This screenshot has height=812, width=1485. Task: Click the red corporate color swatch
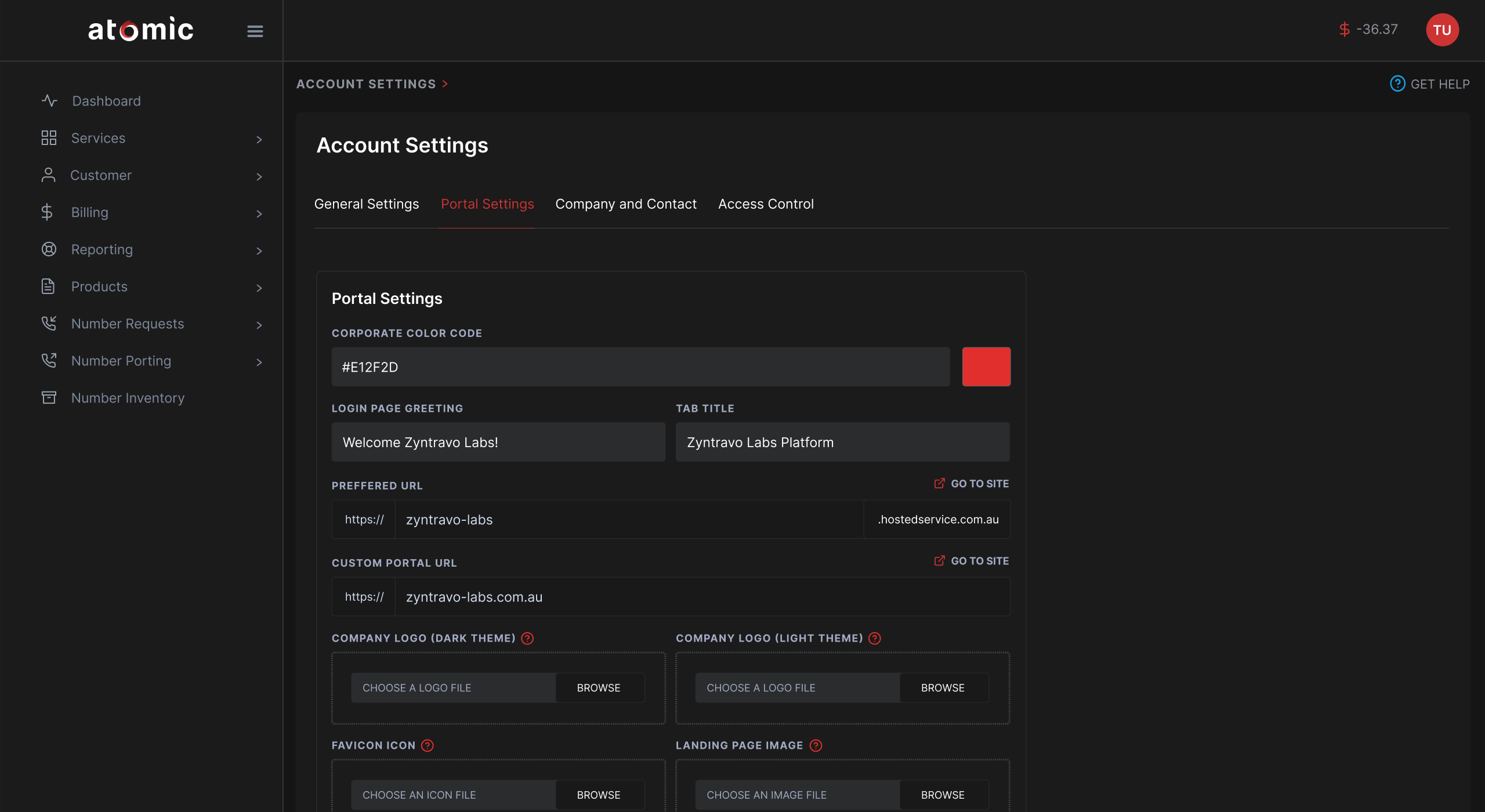(x=986, y=367)
